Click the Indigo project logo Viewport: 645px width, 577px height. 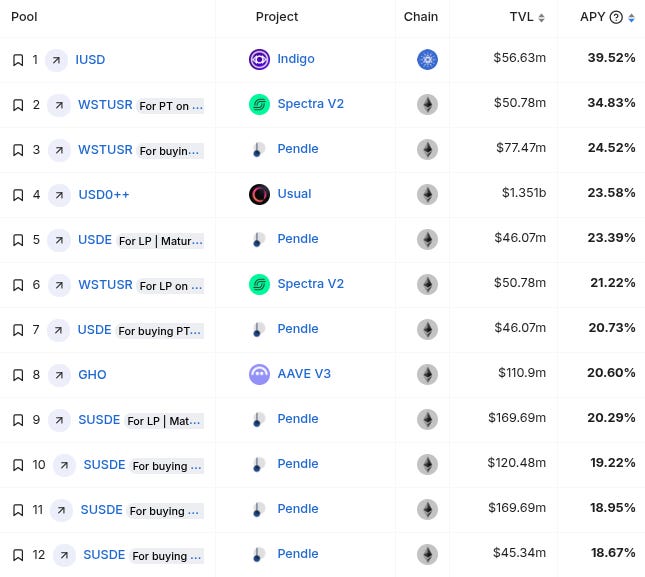pos(260,59)
